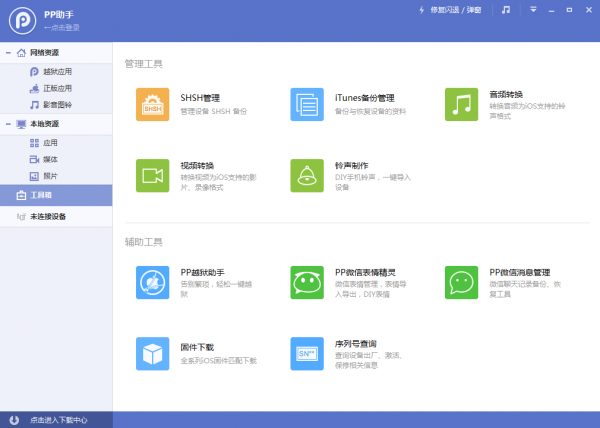
Task: Open the title bar dropdown menu icon
Action: coord(533,10)
